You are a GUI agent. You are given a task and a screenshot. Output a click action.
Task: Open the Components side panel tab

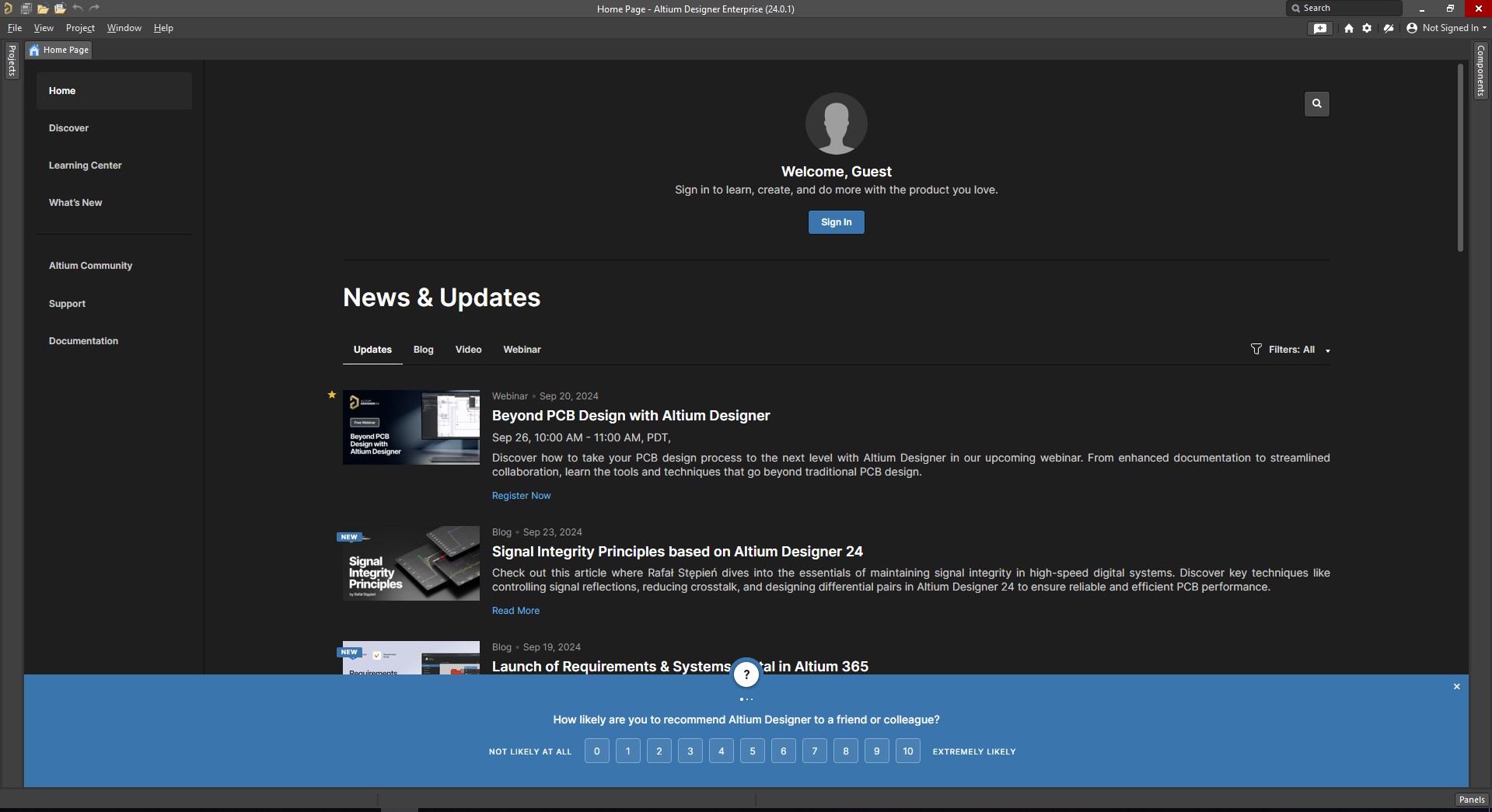[1480, 70]
